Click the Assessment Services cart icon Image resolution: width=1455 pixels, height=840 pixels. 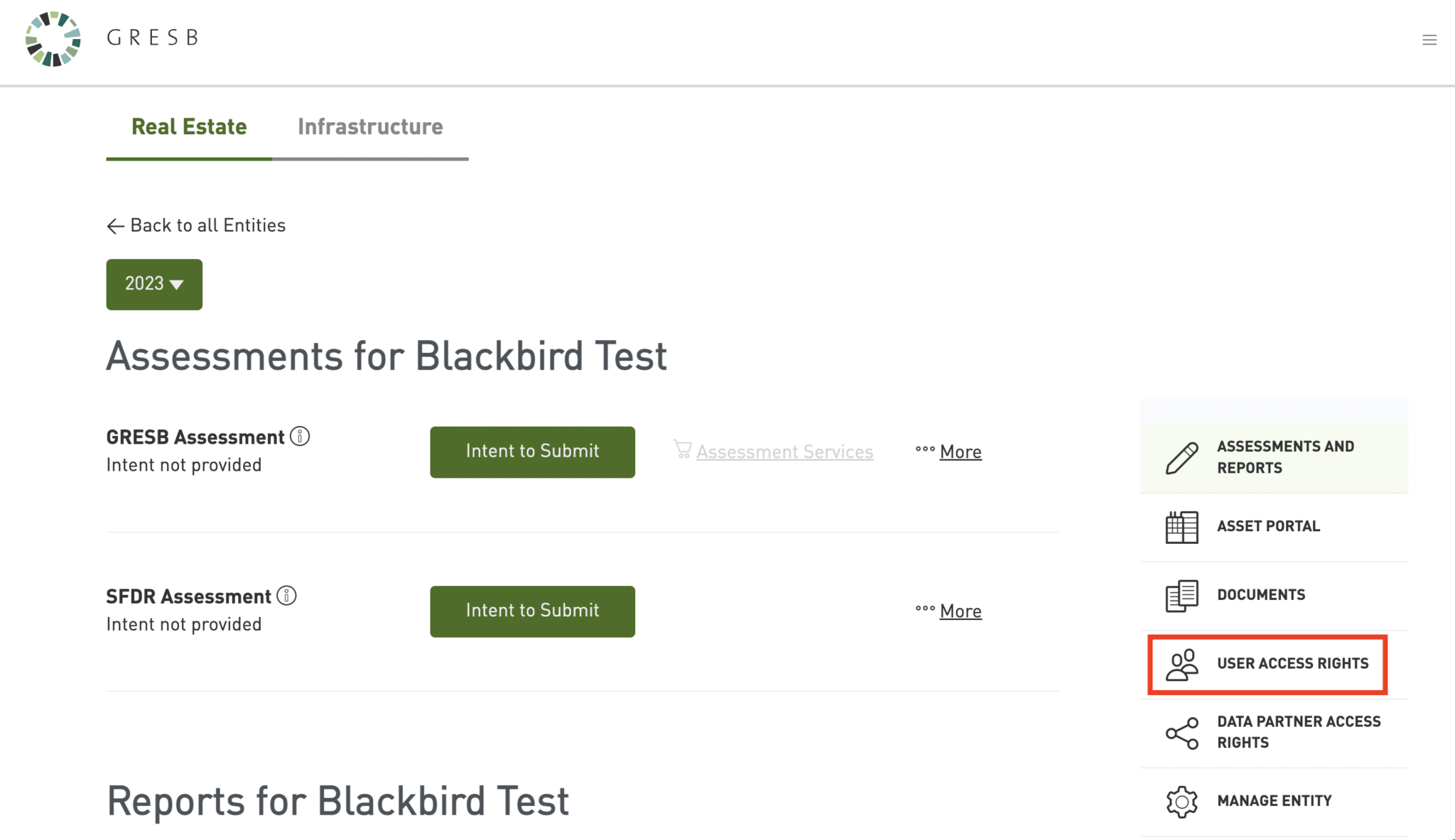(x=683, y=449)
